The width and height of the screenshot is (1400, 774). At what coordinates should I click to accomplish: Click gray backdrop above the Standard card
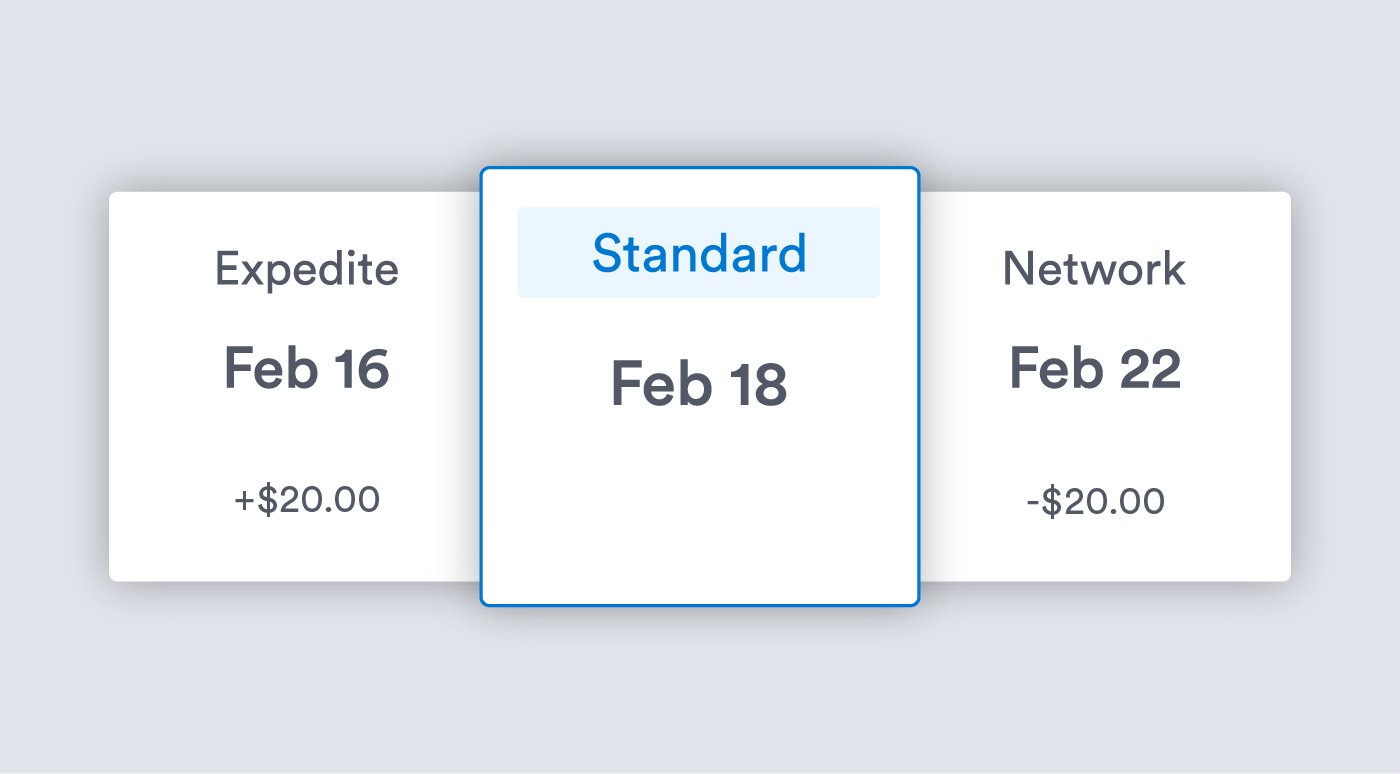coord(699,90)
